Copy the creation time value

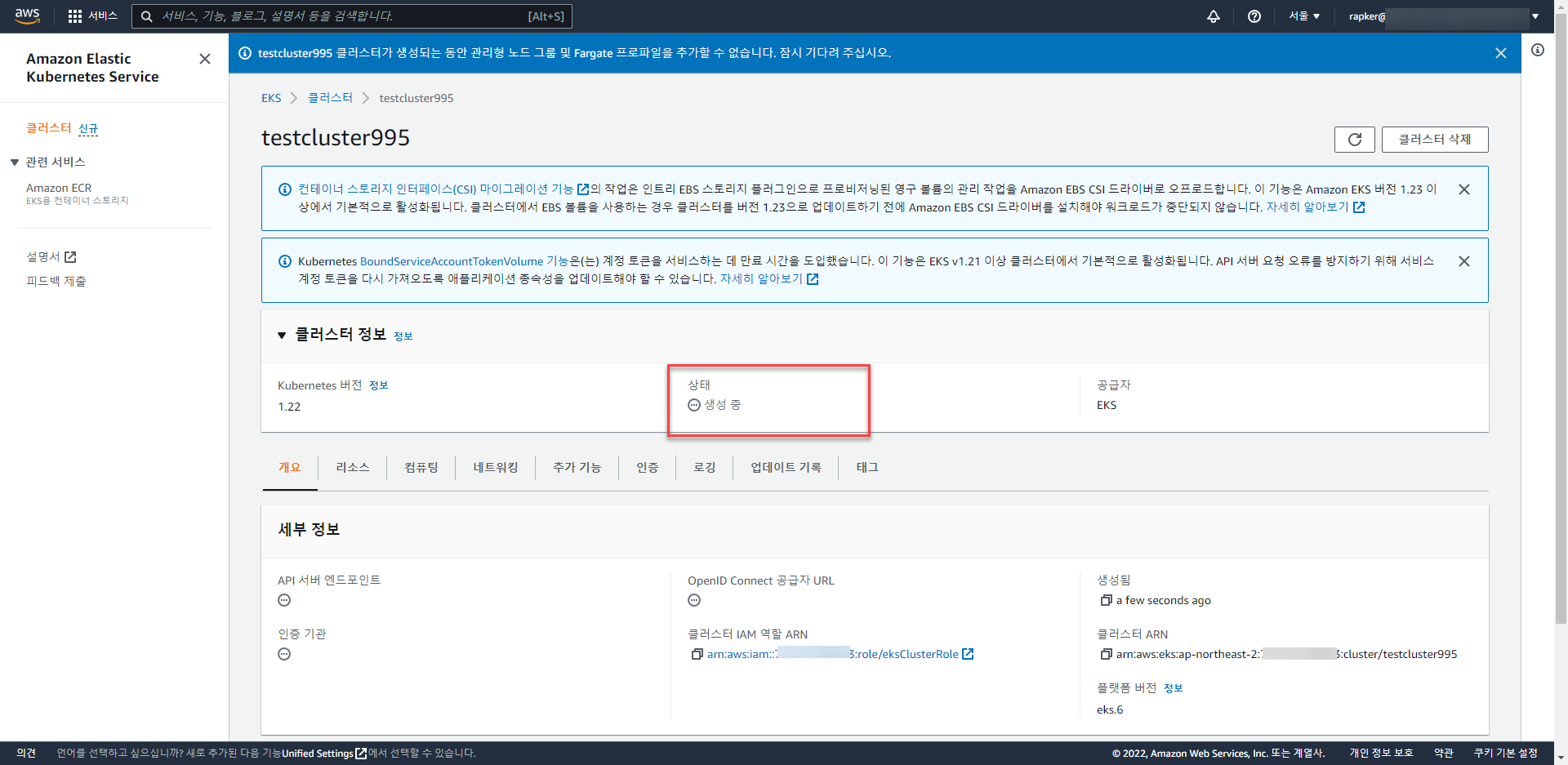[x=1107, y=600]
